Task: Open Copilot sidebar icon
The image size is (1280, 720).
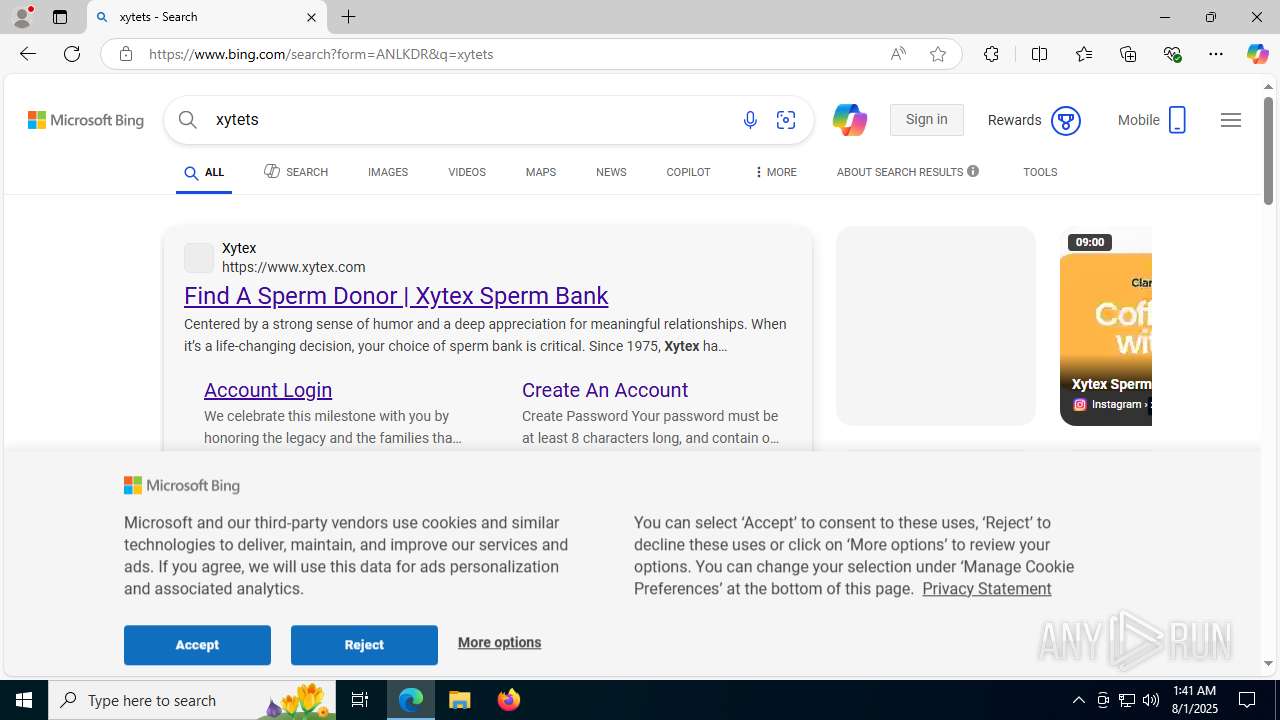Action: (1257, 54)
